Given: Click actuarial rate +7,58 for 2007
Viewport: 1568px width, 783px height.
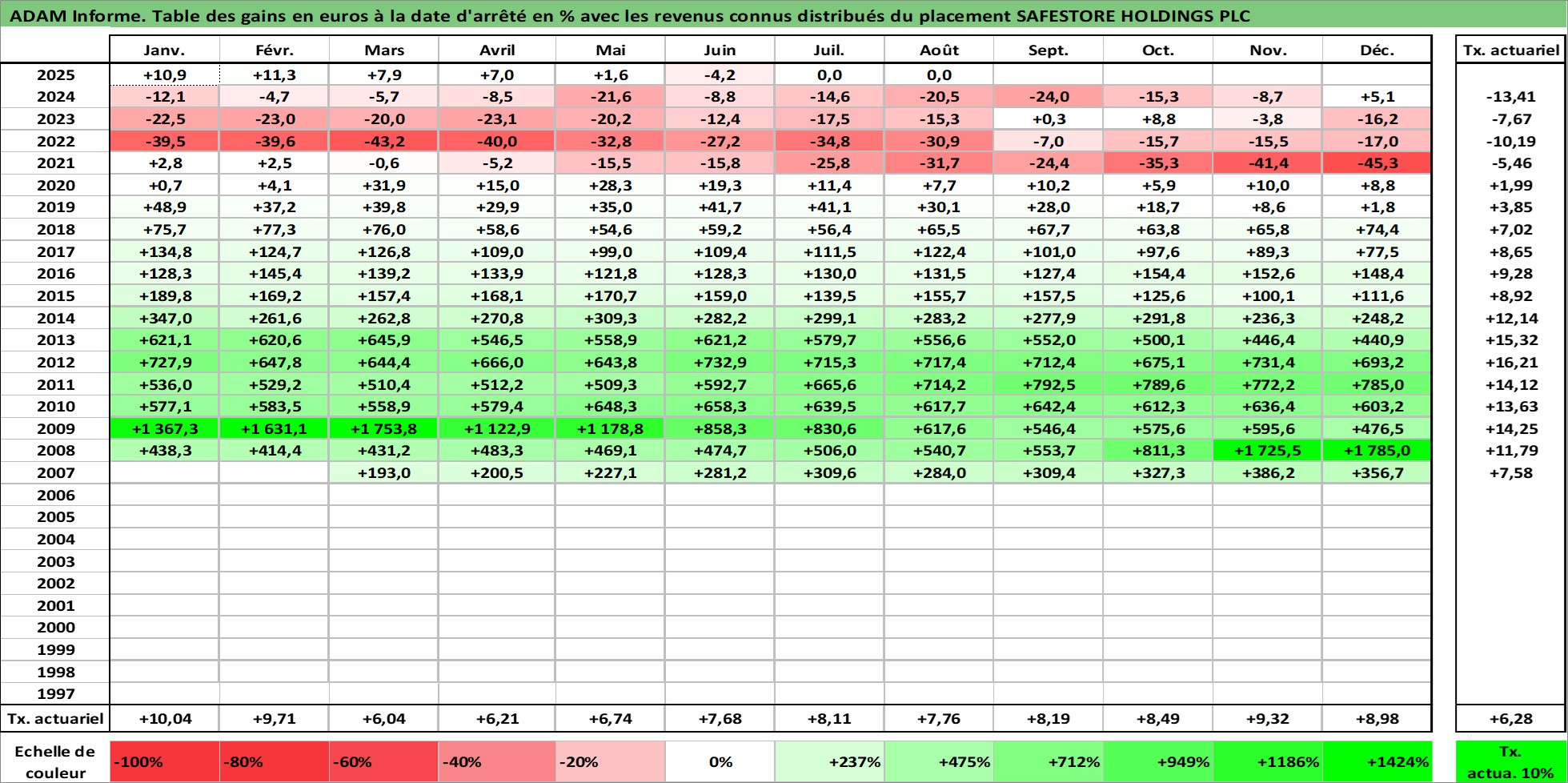Looking at the screenshot, I should pos(1510,472).
